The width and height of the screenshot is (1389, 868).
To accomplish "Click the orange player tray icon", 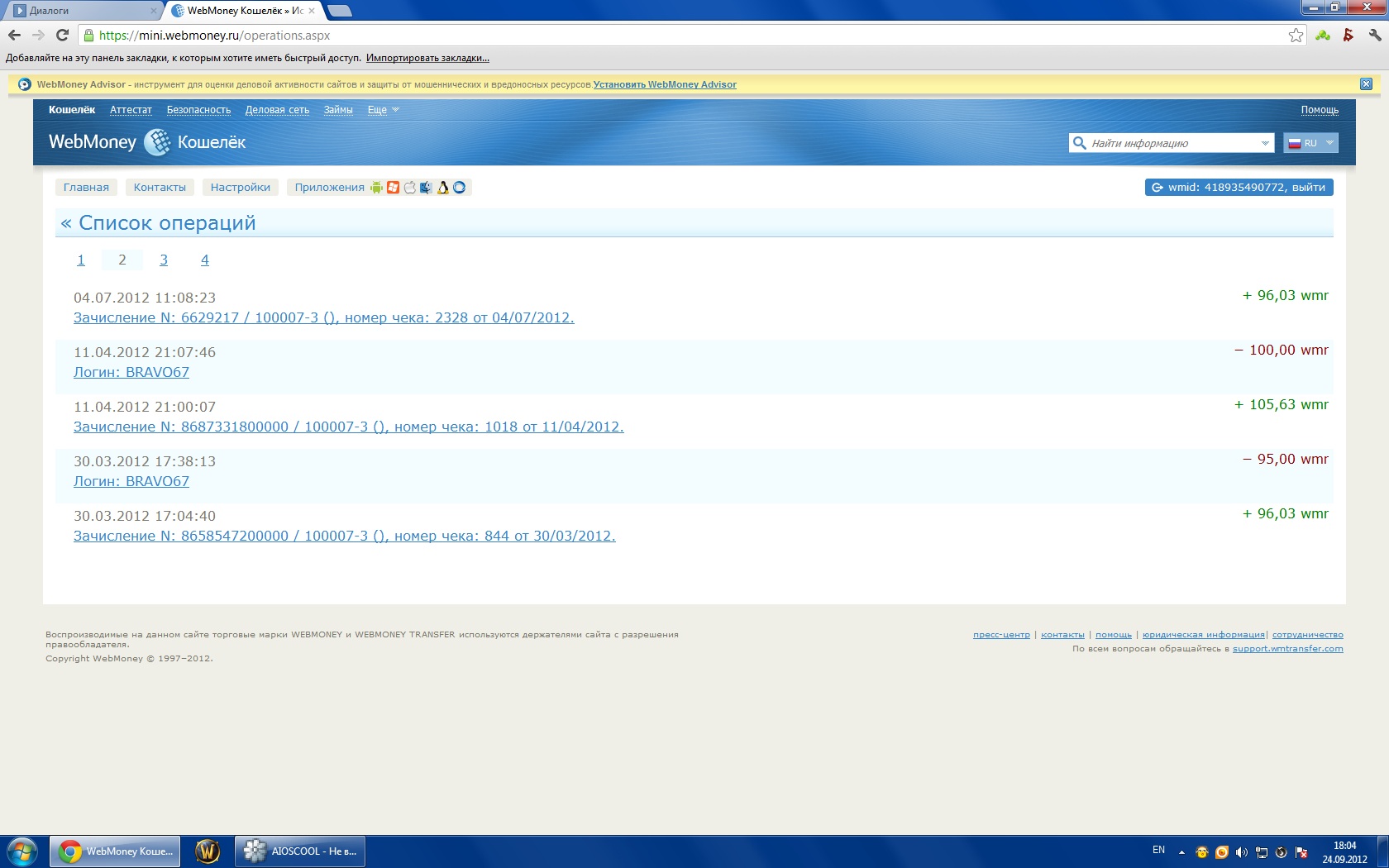I will point(1222,852).
